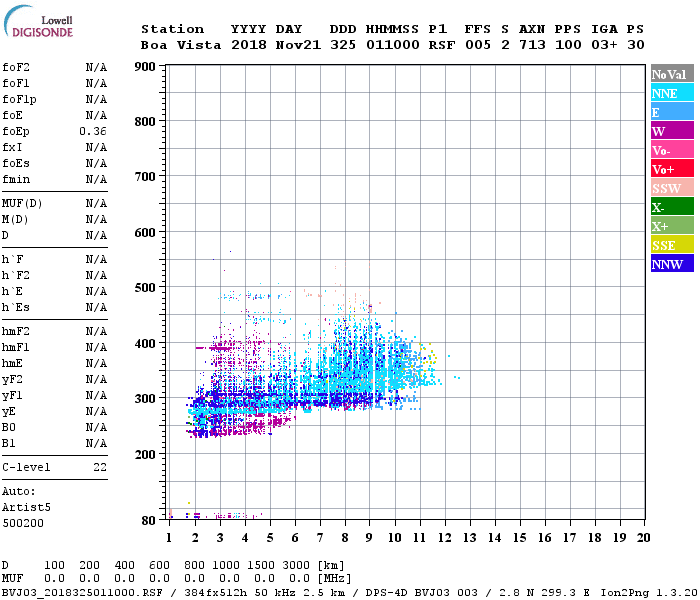Click the 3000 km distance column header
Viewport: 700px width, 600px height.
click(296, 565)
